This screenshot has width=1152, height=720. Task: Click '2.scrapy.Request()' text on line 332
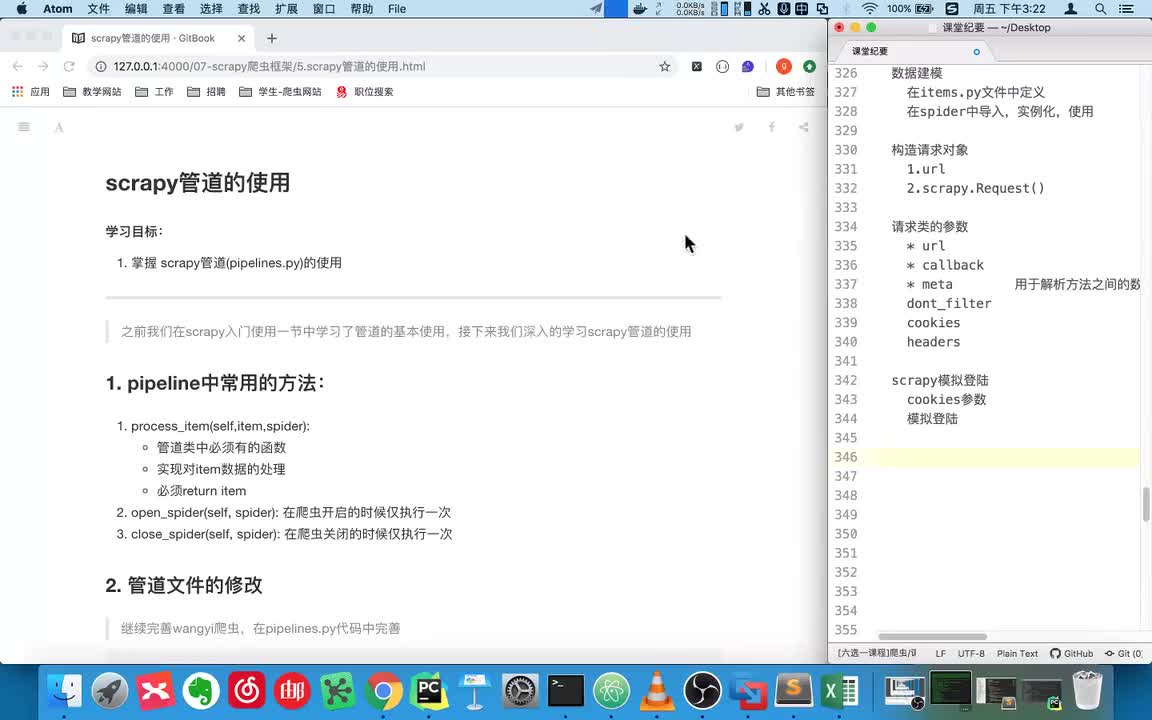(975, 188)
